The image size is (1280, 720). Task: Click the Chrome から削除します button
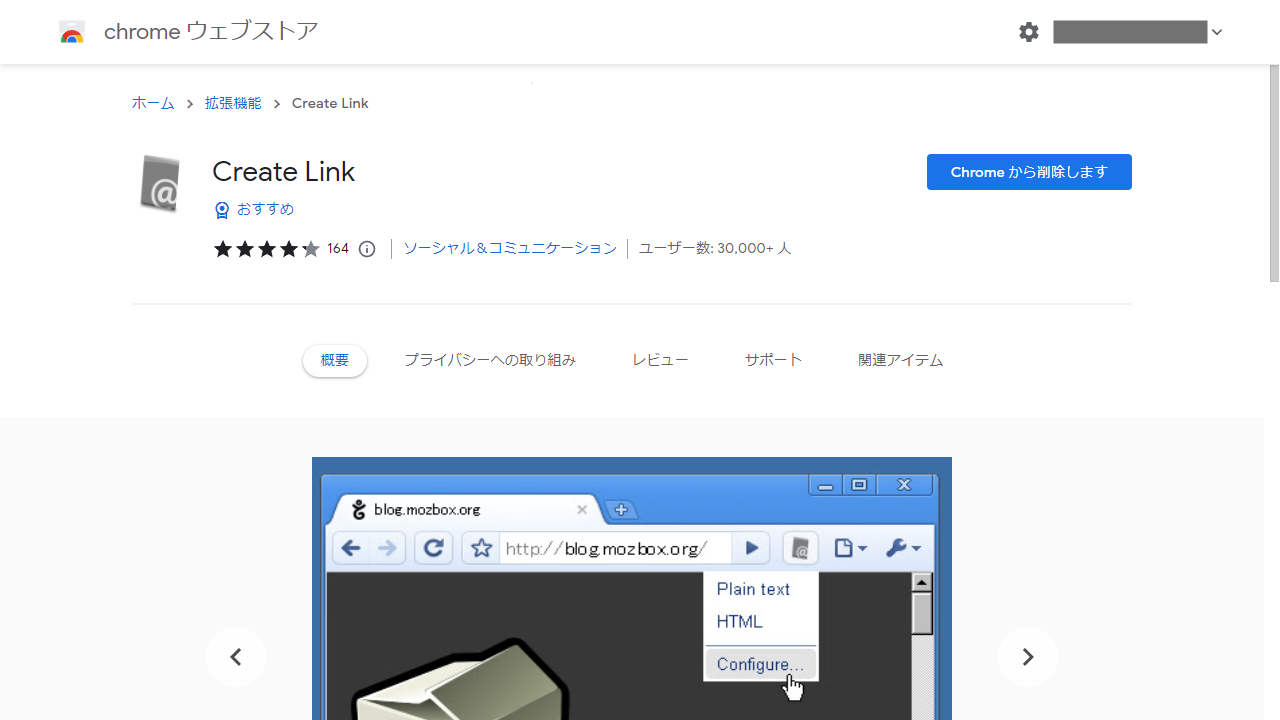point(1029,172)
